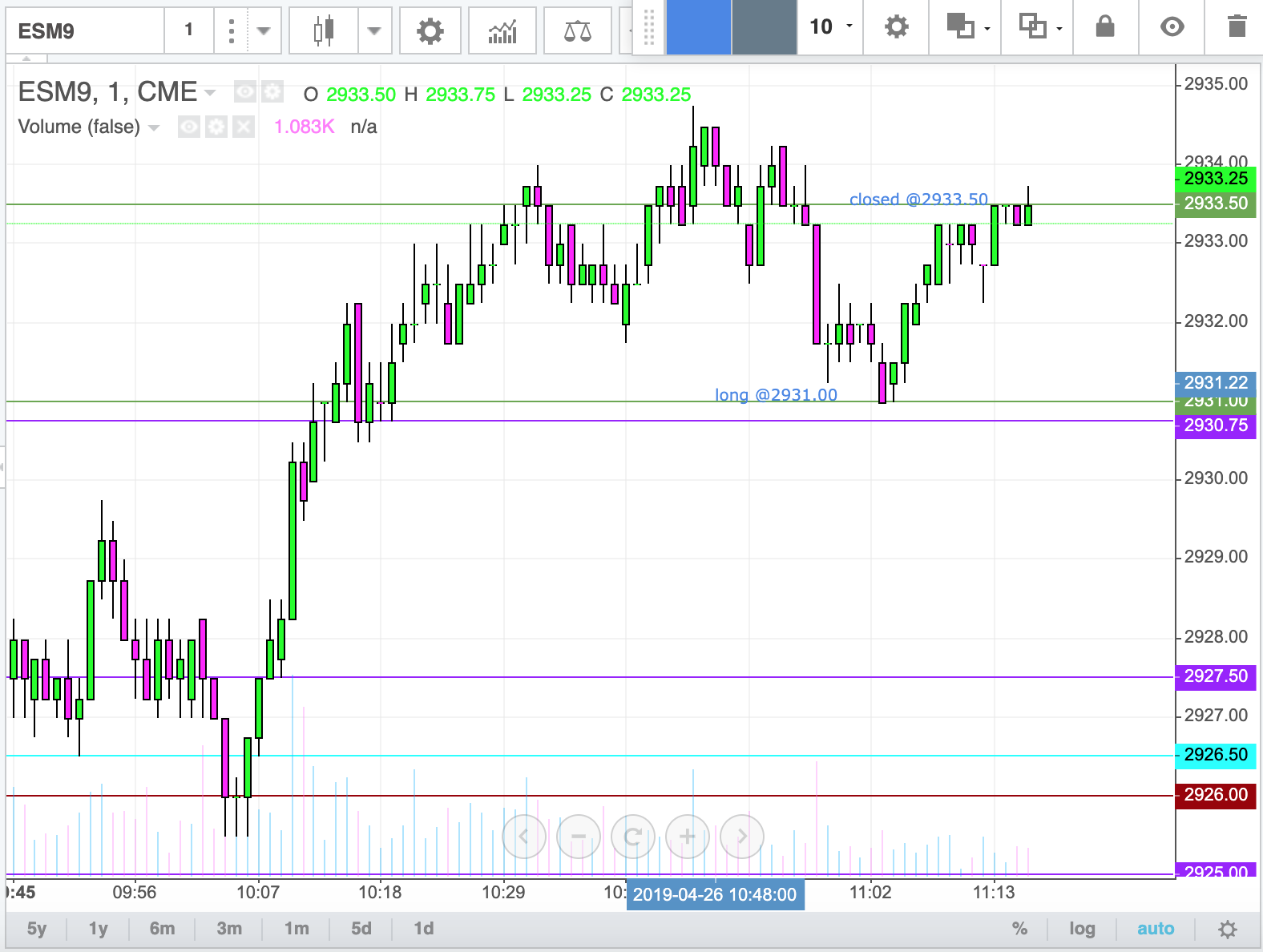Click the zoom out minus button
Screen dimensions: 1263x952
[x=579, y=837]
